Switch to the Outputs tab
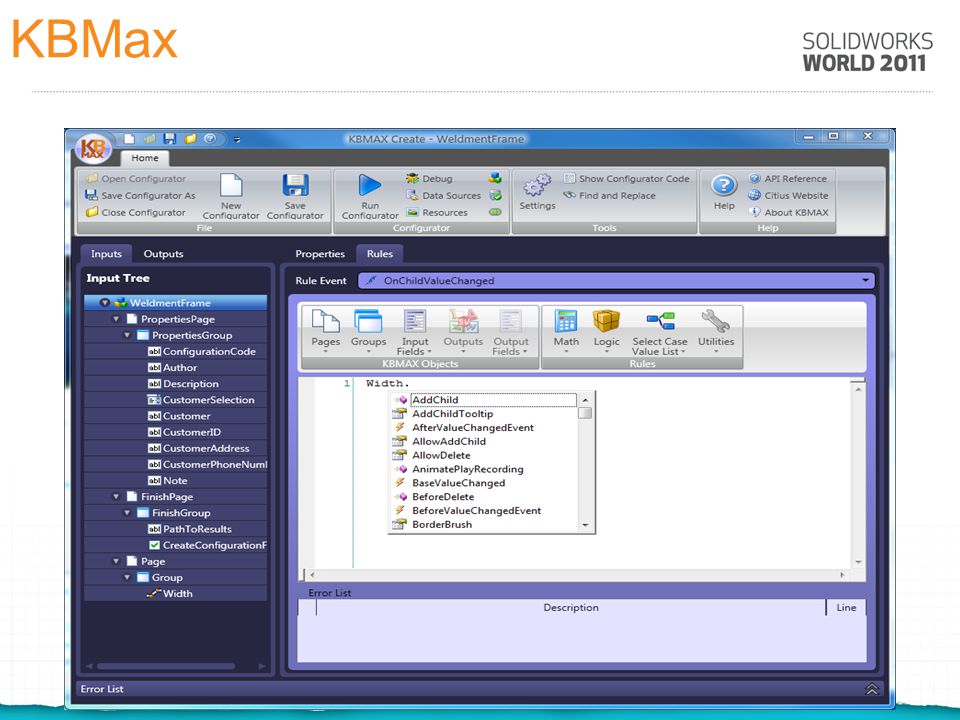The image size is (960, 720). 163,254
